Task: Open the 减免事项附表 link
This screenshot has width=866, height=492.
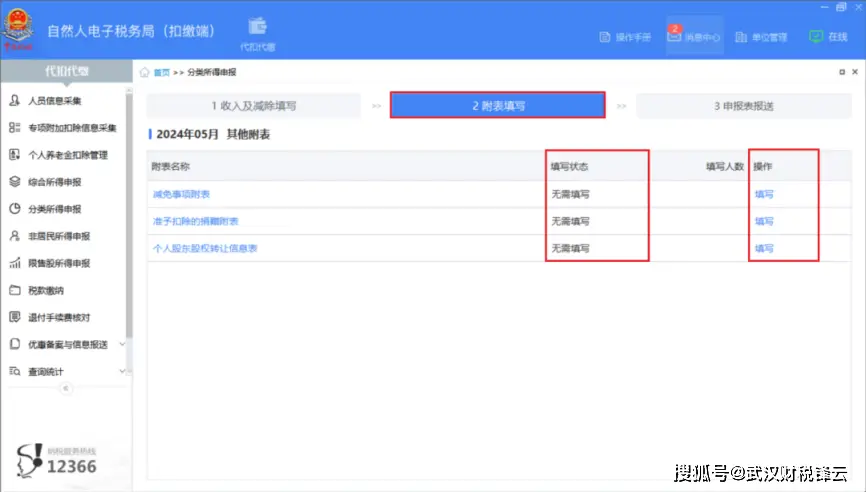Action: [181, 194]
